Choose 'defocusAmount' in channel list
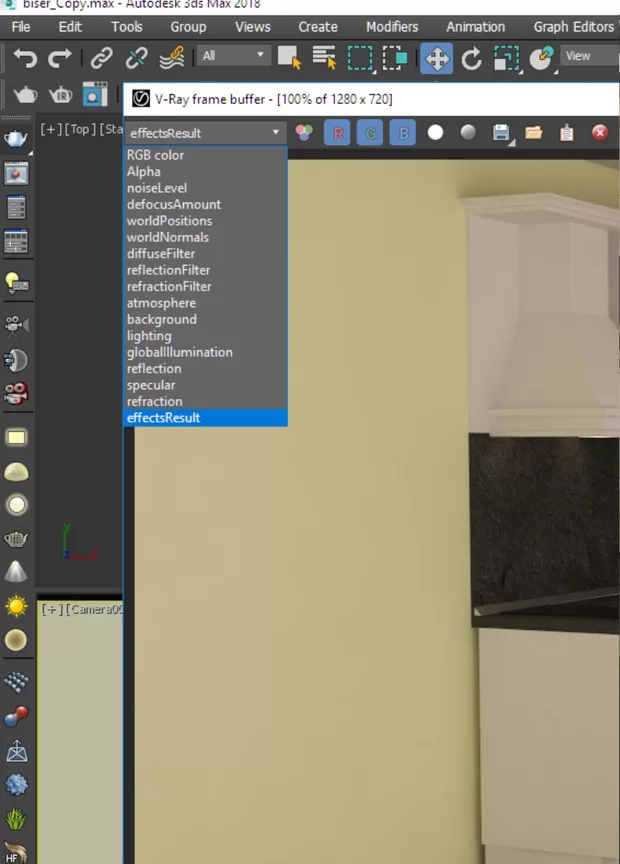620x864 pixels. (x=206, y=204)
